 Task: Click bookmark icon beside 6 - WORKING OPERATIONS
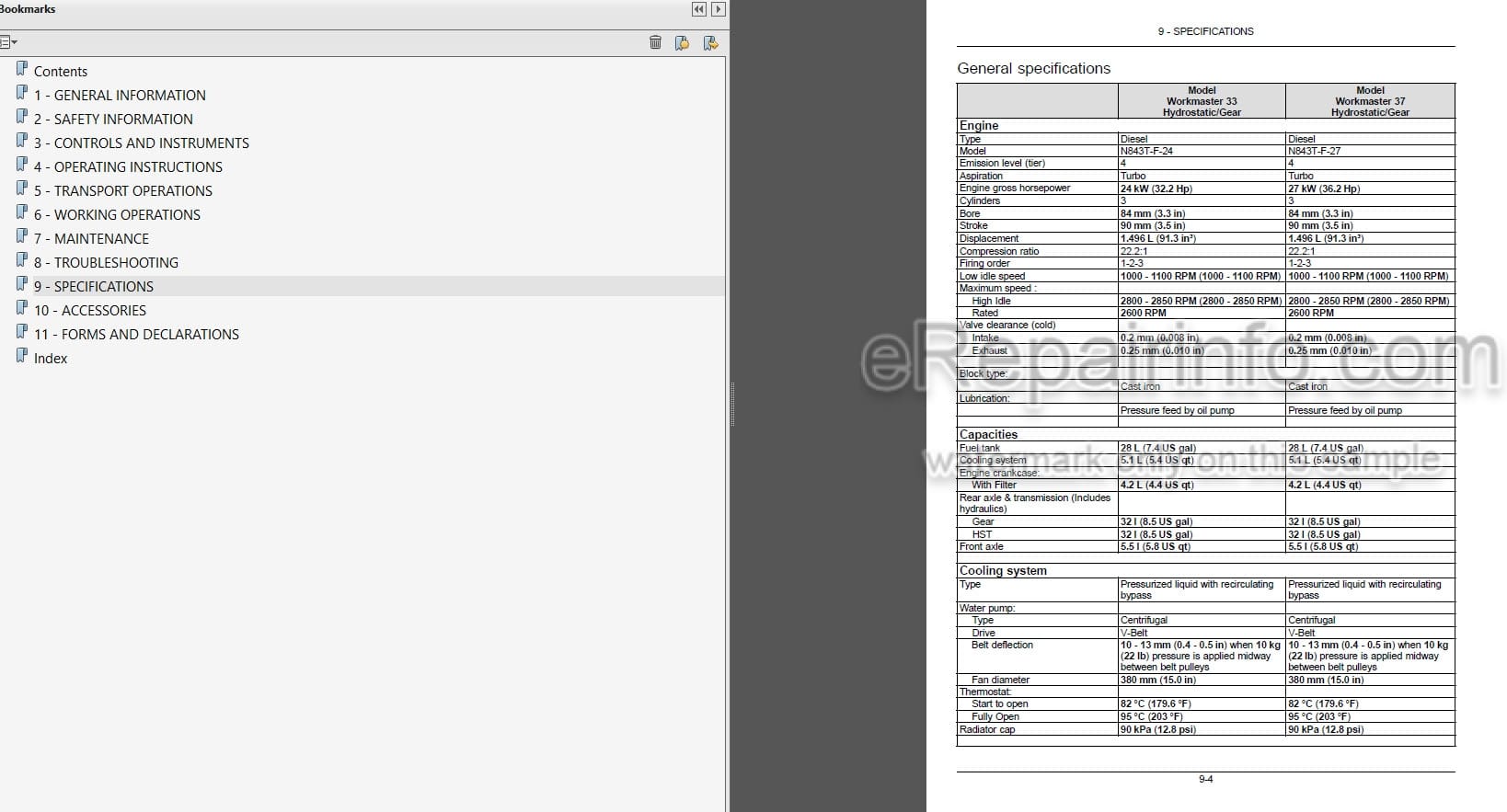pyautogui.click(x=22, y=212)
